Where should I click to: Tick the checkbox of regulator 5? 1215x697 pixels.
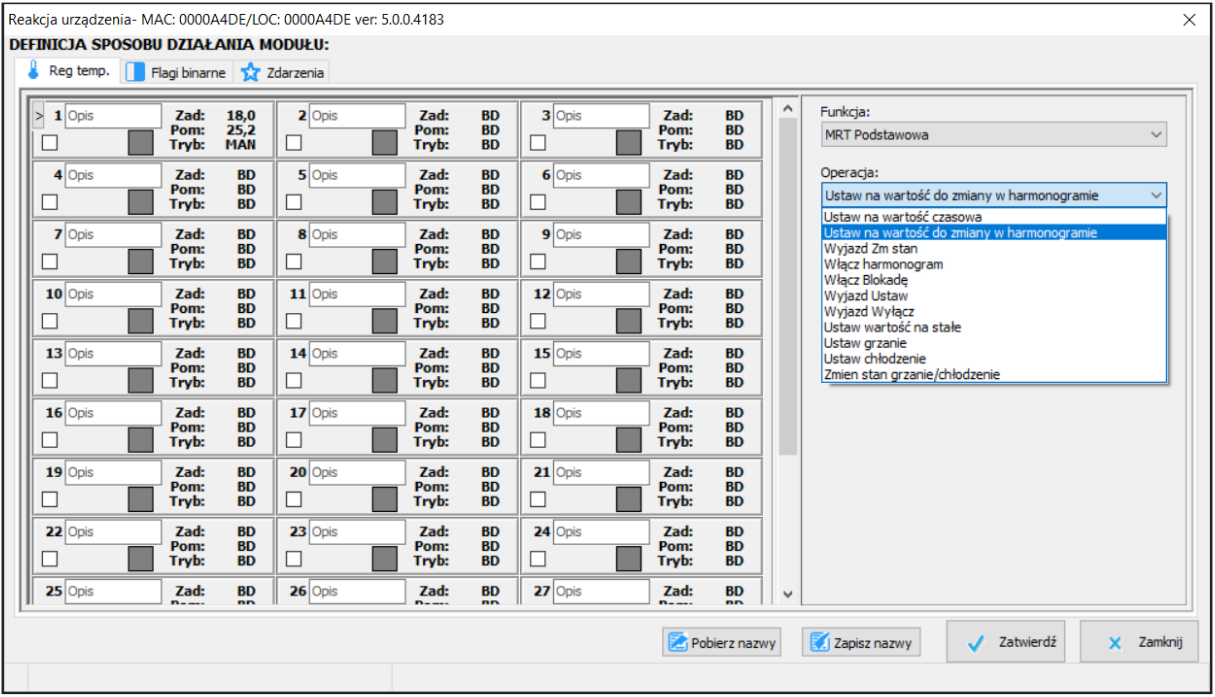point(293,202)
